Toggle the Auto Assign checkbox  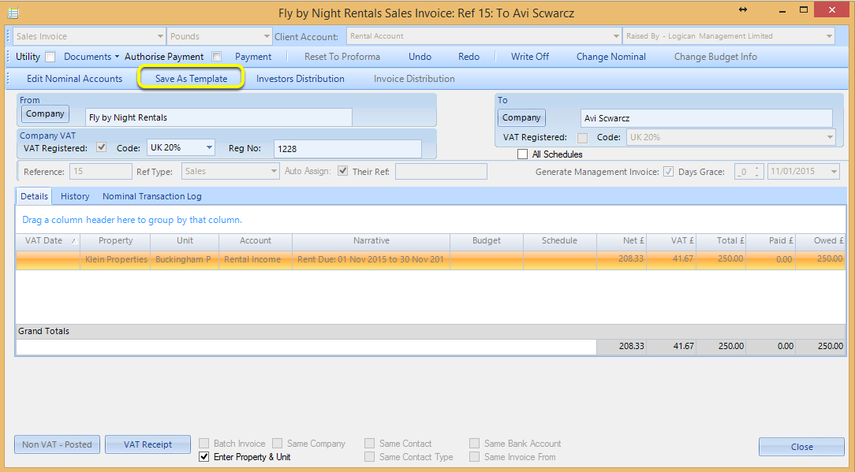coord(342,171)
